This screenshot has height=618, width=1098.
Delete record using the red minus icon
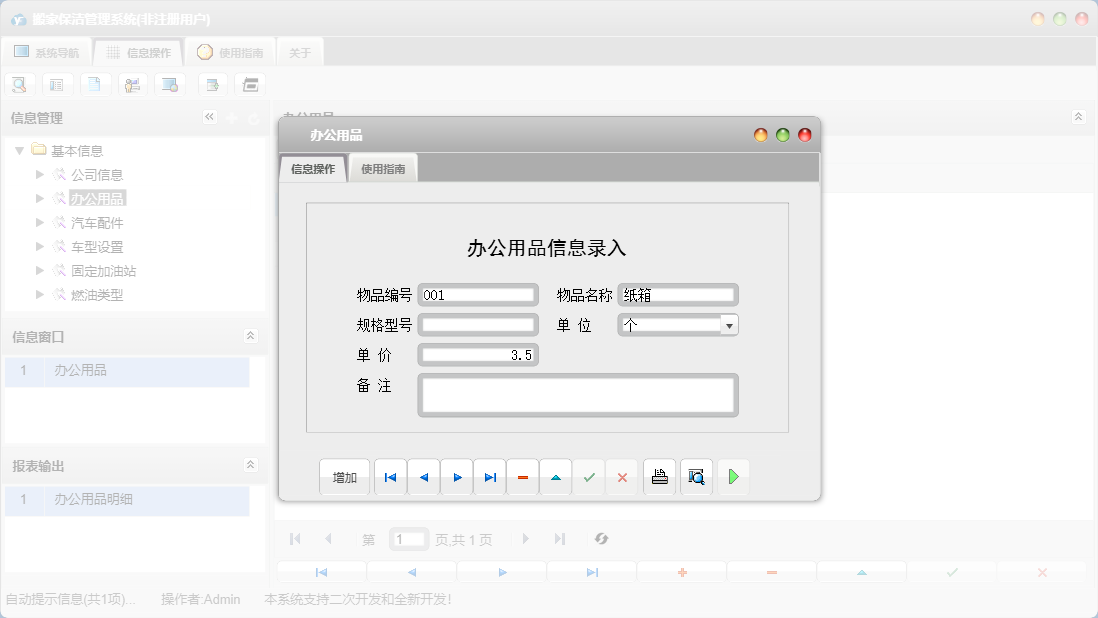point(522,477)
